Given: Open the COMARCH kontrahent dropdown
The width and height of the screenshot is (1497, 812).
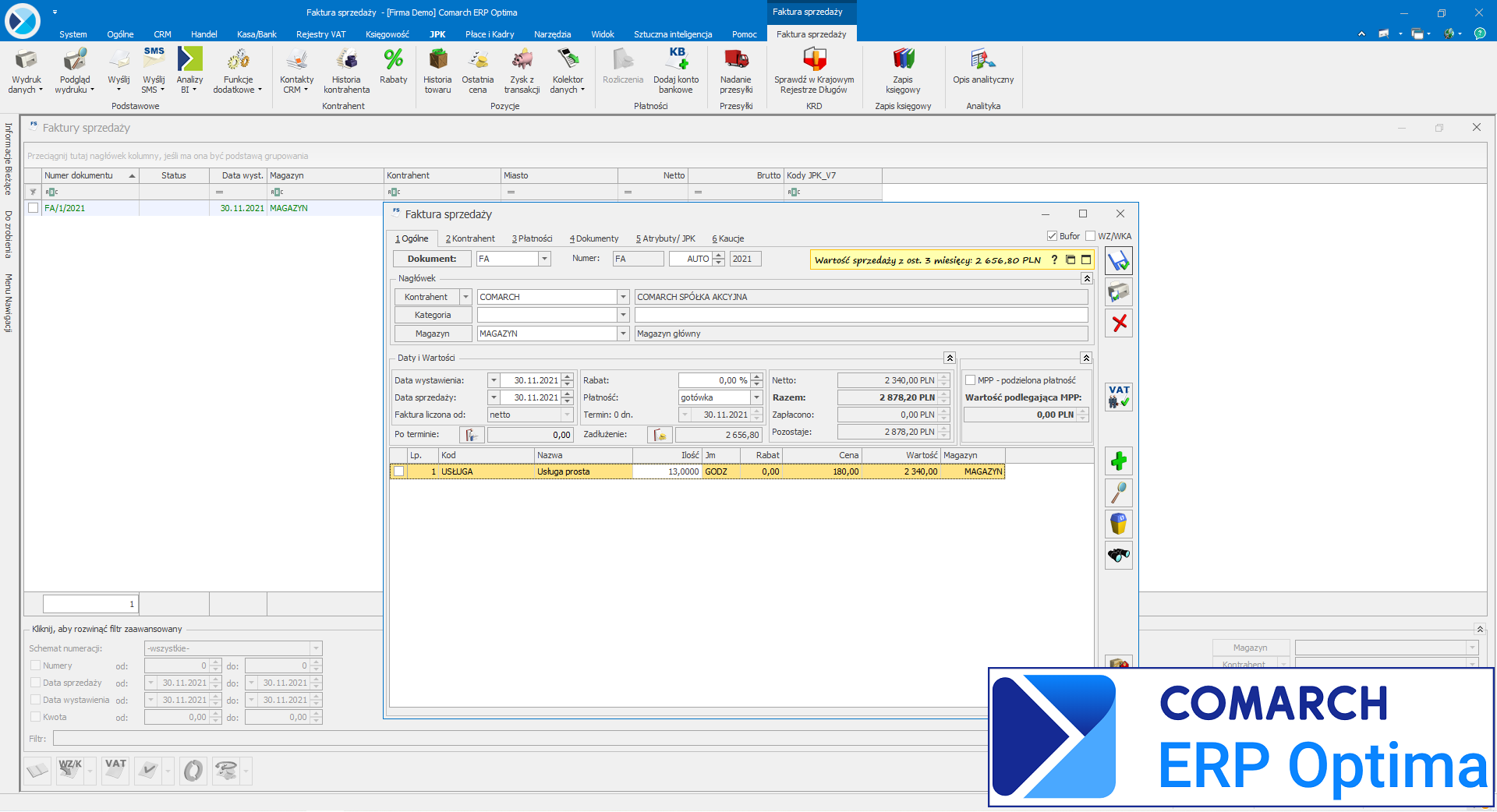Looking at the screenshot, I should click(x=623, y=297).
